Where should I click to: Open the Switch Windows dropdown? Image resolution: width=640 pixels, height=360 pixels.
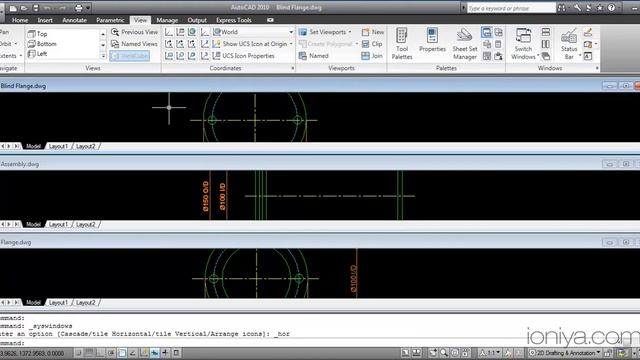tap(524, 44)
